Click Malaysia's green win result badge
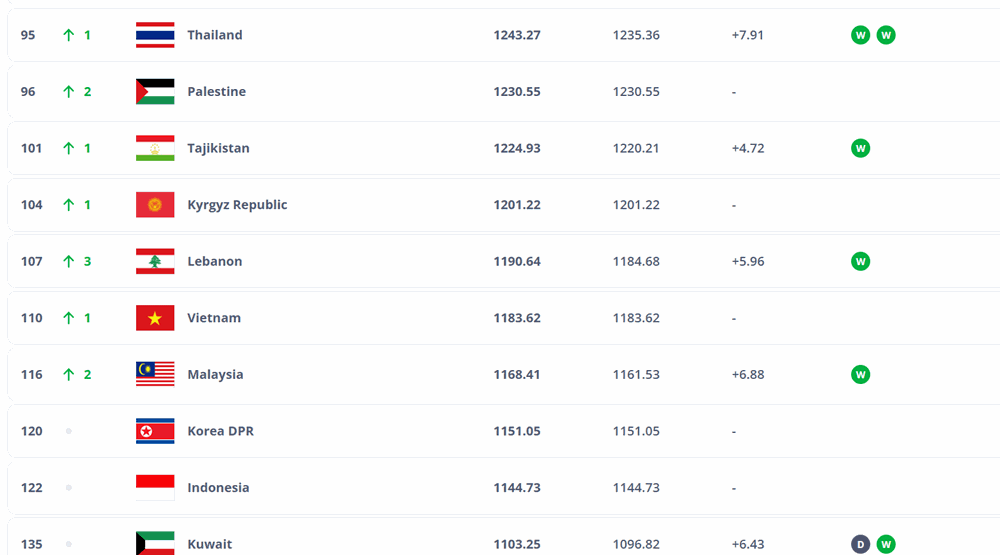The height and width of the screenshot is (555, 1000). point(860,374)
